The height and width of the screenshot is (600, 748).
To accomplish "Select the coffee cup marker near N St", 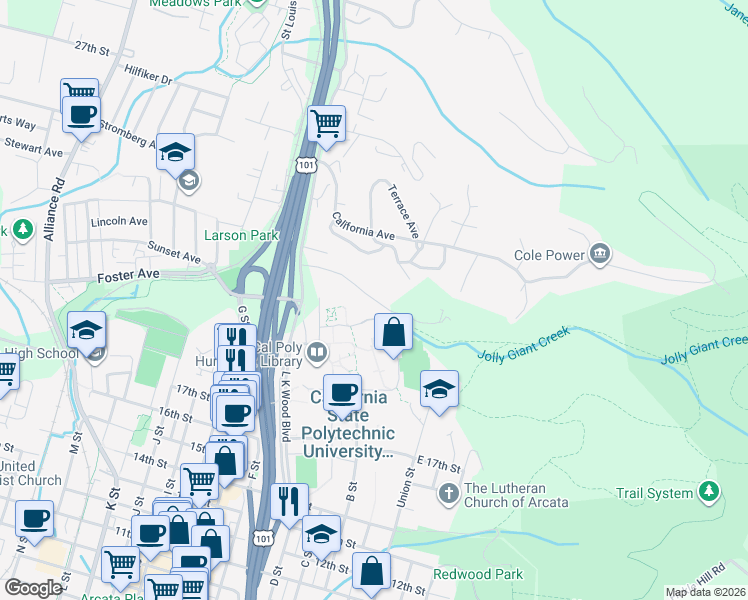I will 34,519.
